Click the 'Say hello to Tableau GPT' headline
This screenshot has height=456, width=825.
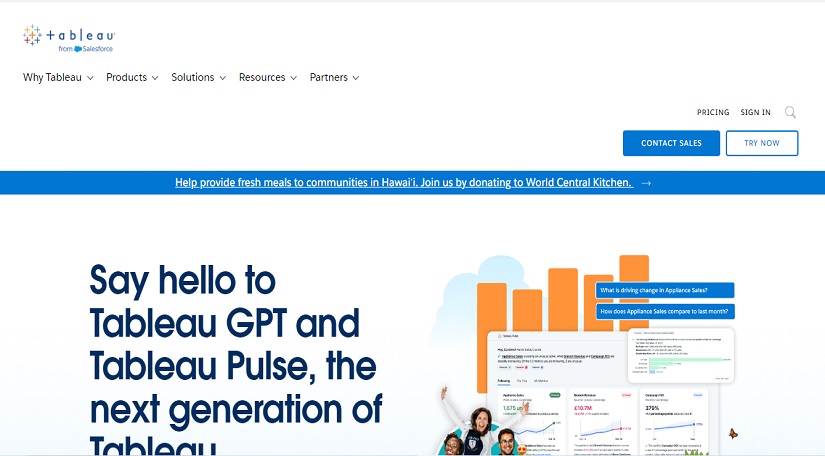click(236, 360)
